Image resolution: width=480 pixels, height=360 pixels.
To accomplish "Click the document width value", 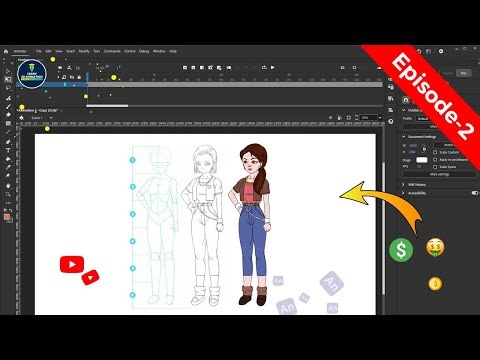I will (413, 146).
